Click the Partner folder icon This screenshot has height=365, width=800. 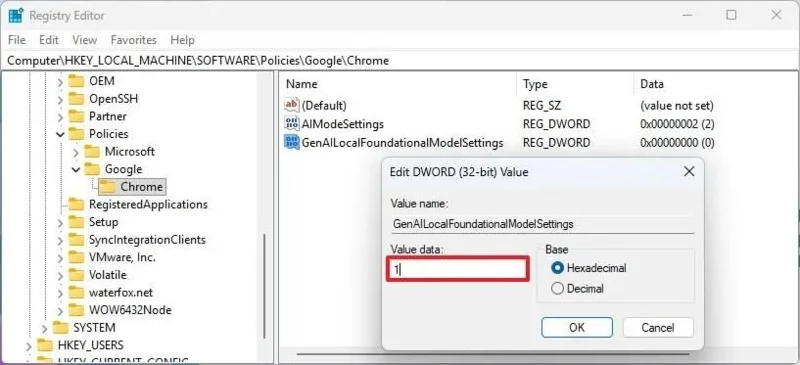pyautogui.click(x=76, y=116)
